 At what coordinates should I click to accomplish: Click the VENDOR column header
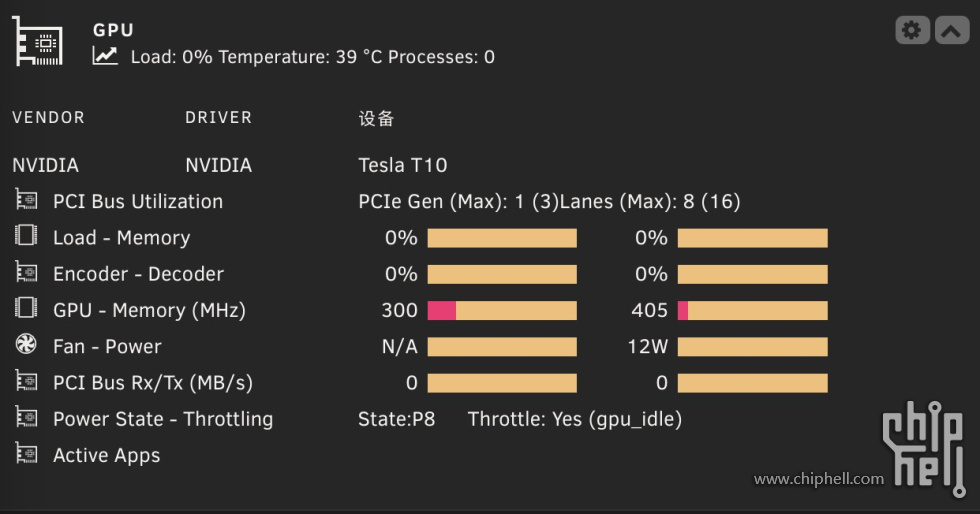click(48, 118)
